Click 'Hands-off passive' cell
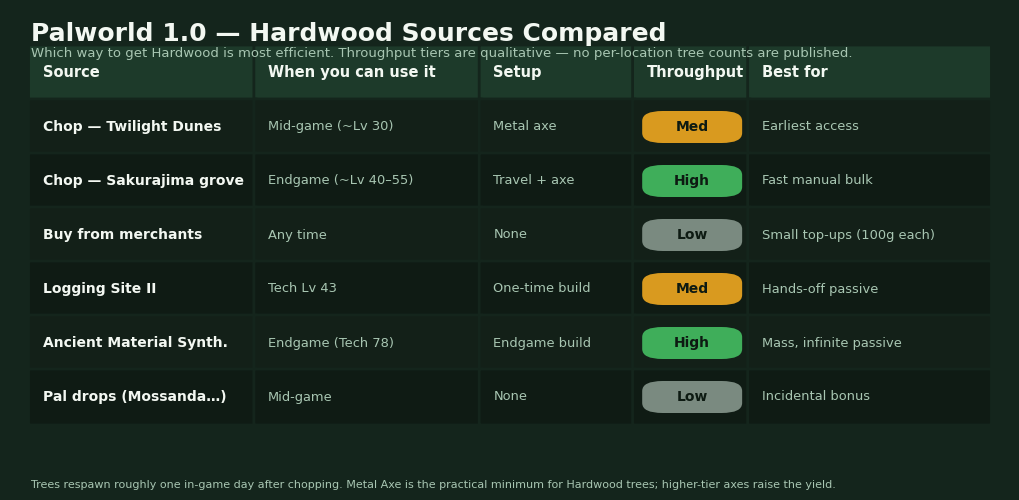Screen dimensions: 1019x500 (x=870, y=289)
